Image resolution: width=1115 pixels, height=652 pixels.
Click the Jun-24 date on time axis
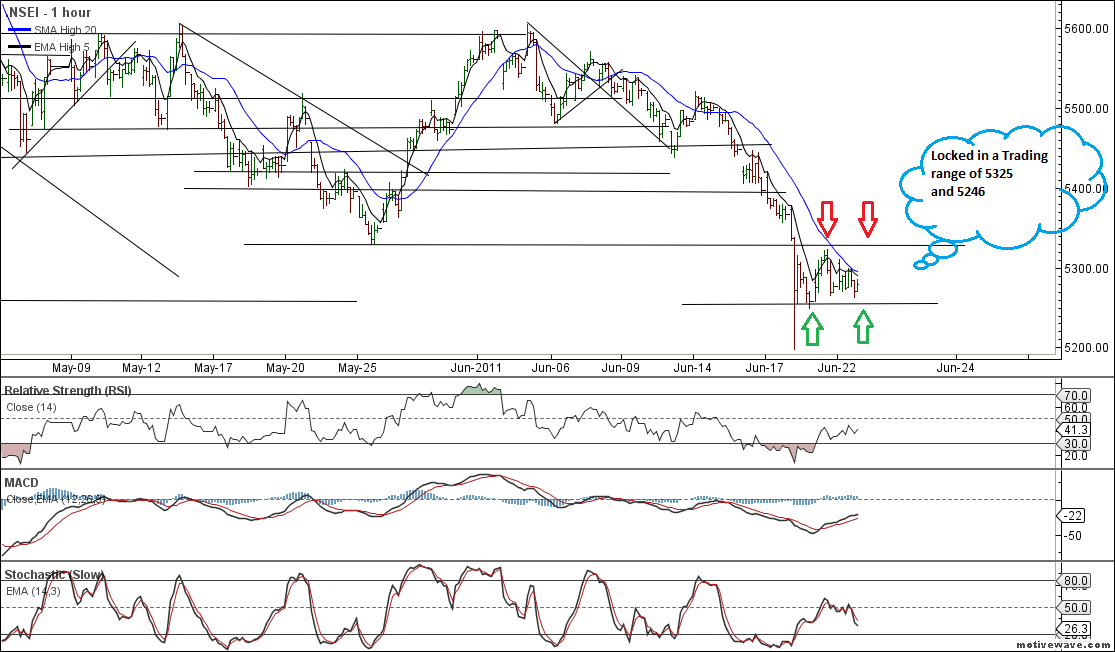tap(953, 368)
